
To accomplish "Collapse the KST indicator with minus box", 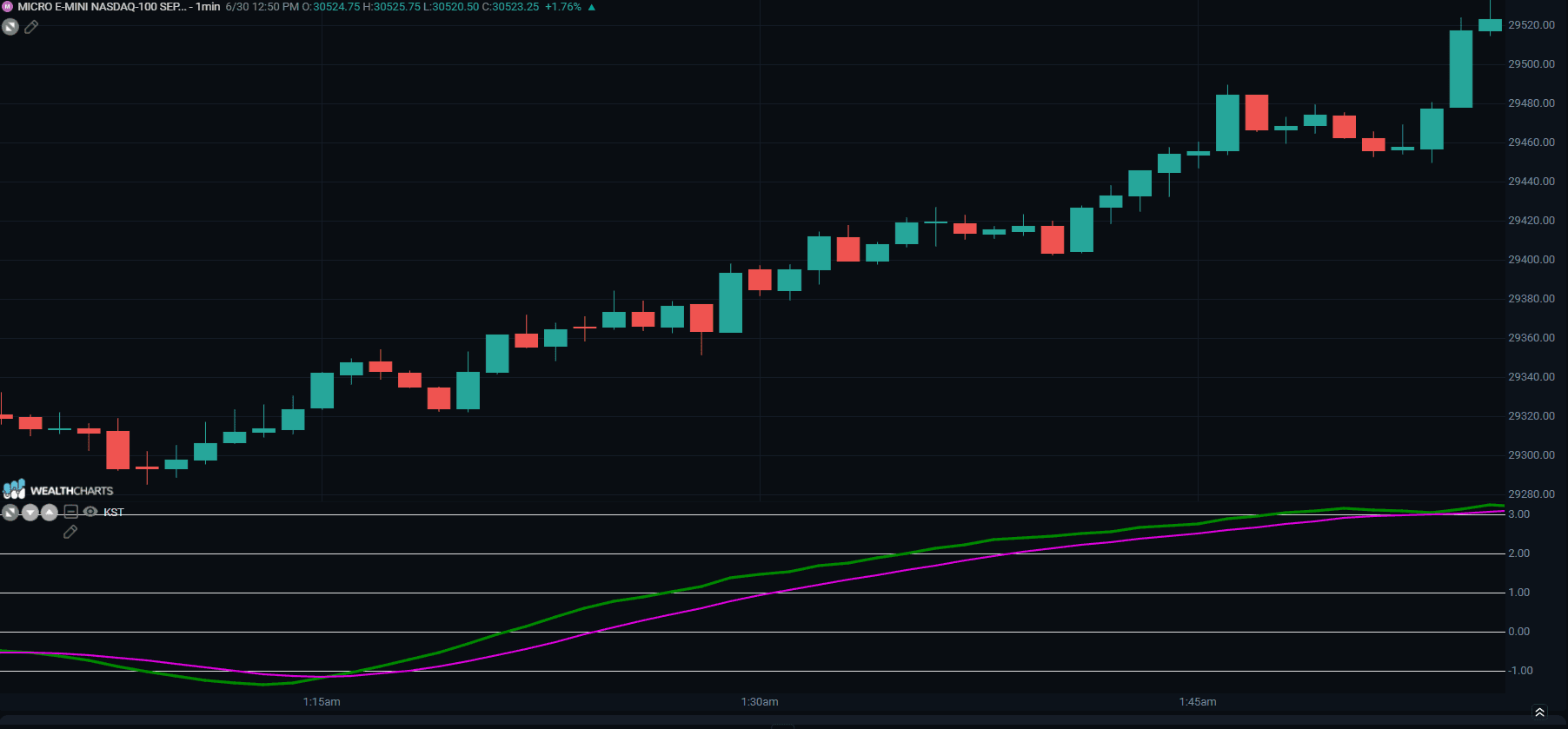I will pos(71,512).
